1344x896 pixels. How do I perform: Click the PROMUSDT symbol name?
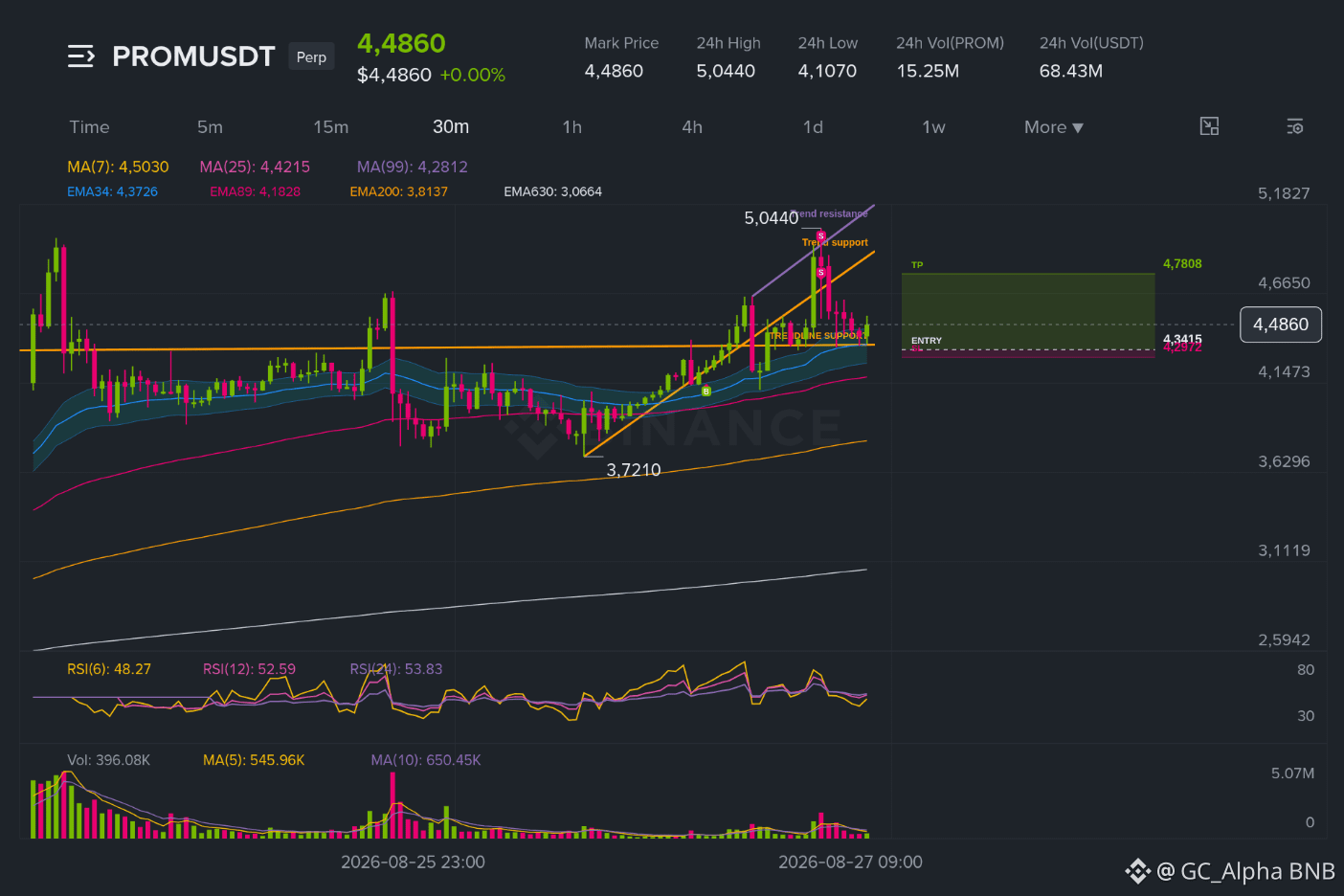pos(193,56)
